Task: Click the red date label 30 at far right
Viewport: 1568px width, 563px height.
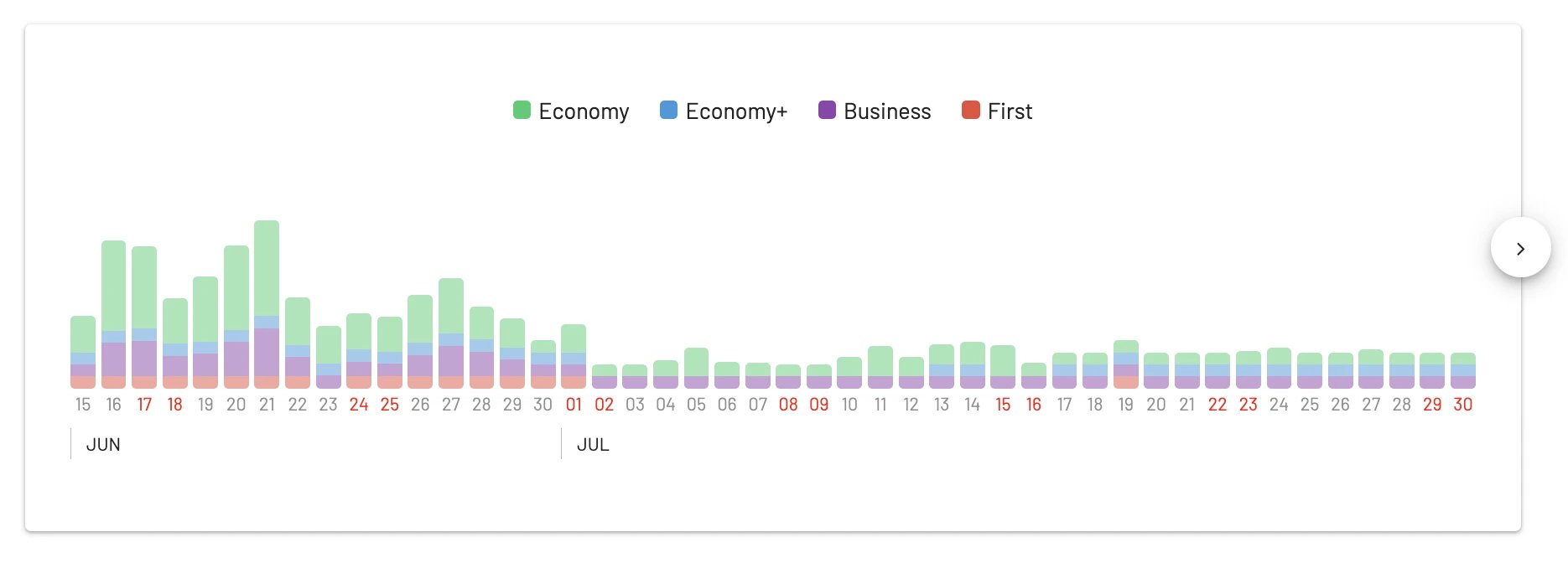Action: 1463,405
